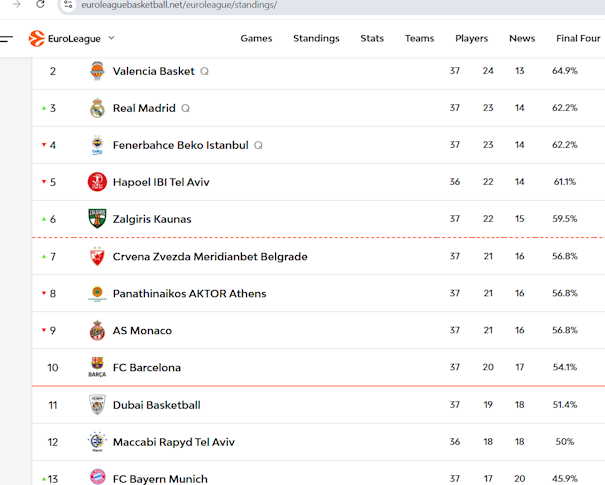Open the FC Bayern Munich team link
This screenshot has width=605, height=485.
[160, 478]
